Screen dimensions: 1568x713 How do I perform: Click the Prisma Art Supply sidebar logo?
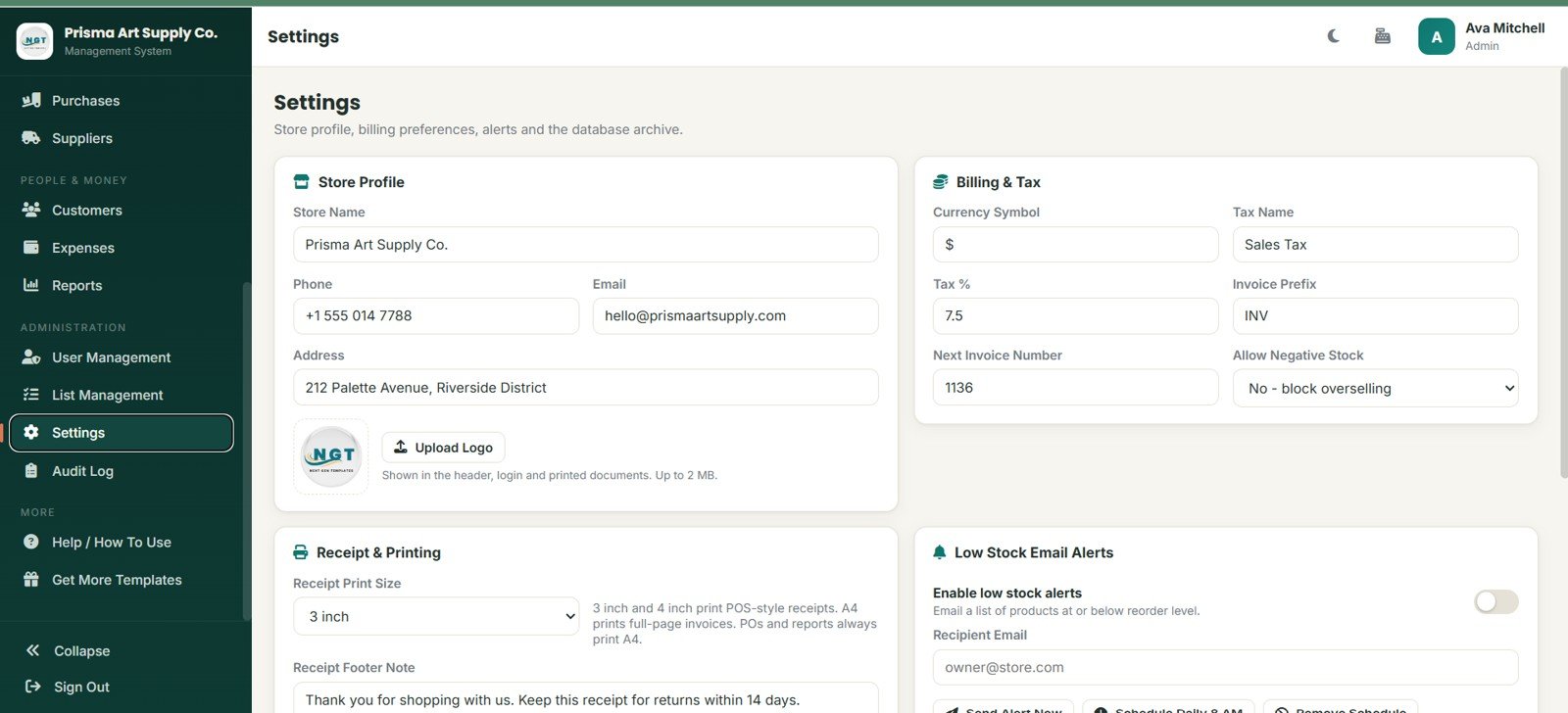point(35,41)
